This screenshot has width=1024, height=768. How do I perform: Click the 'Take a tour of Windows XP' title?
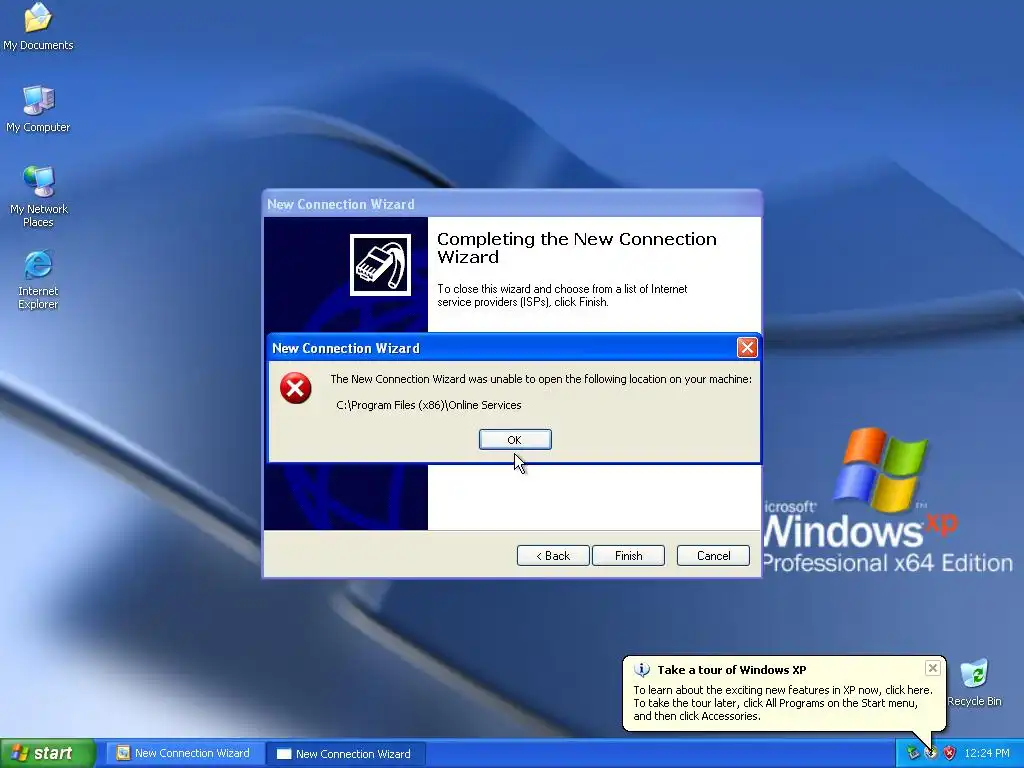click(731, 669)
